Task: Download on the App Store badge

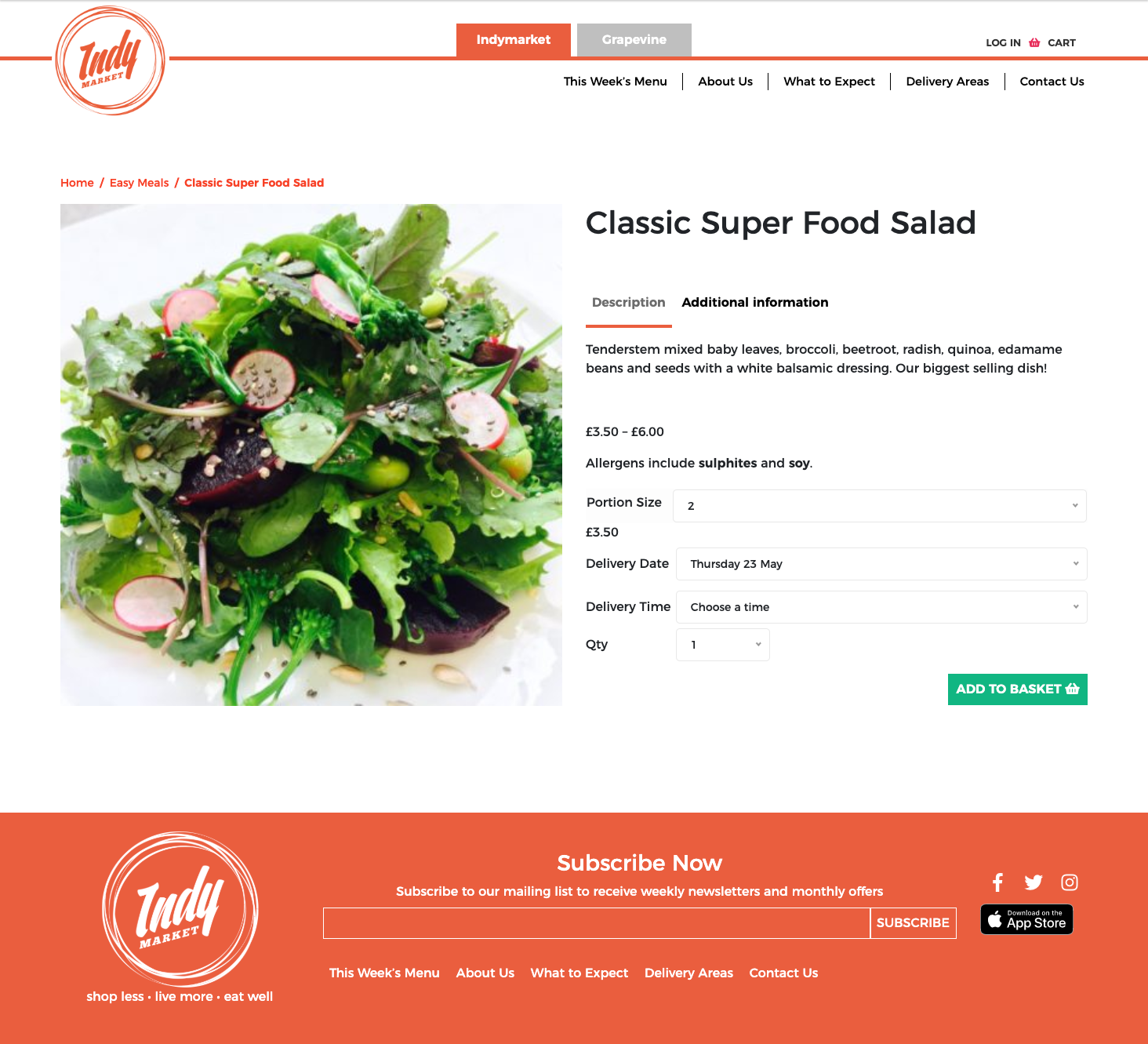Action: 1026,919
